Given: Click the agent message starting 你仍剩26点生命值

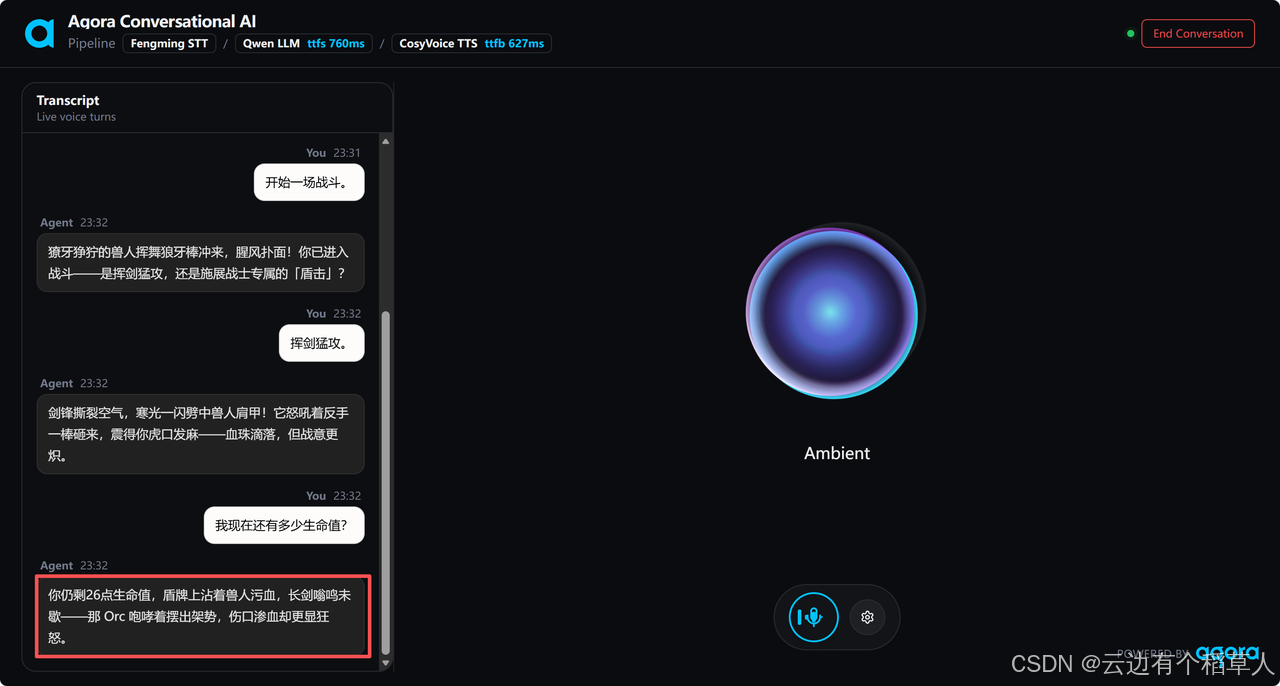Looking at the screenshot, I should pos(200,616).
